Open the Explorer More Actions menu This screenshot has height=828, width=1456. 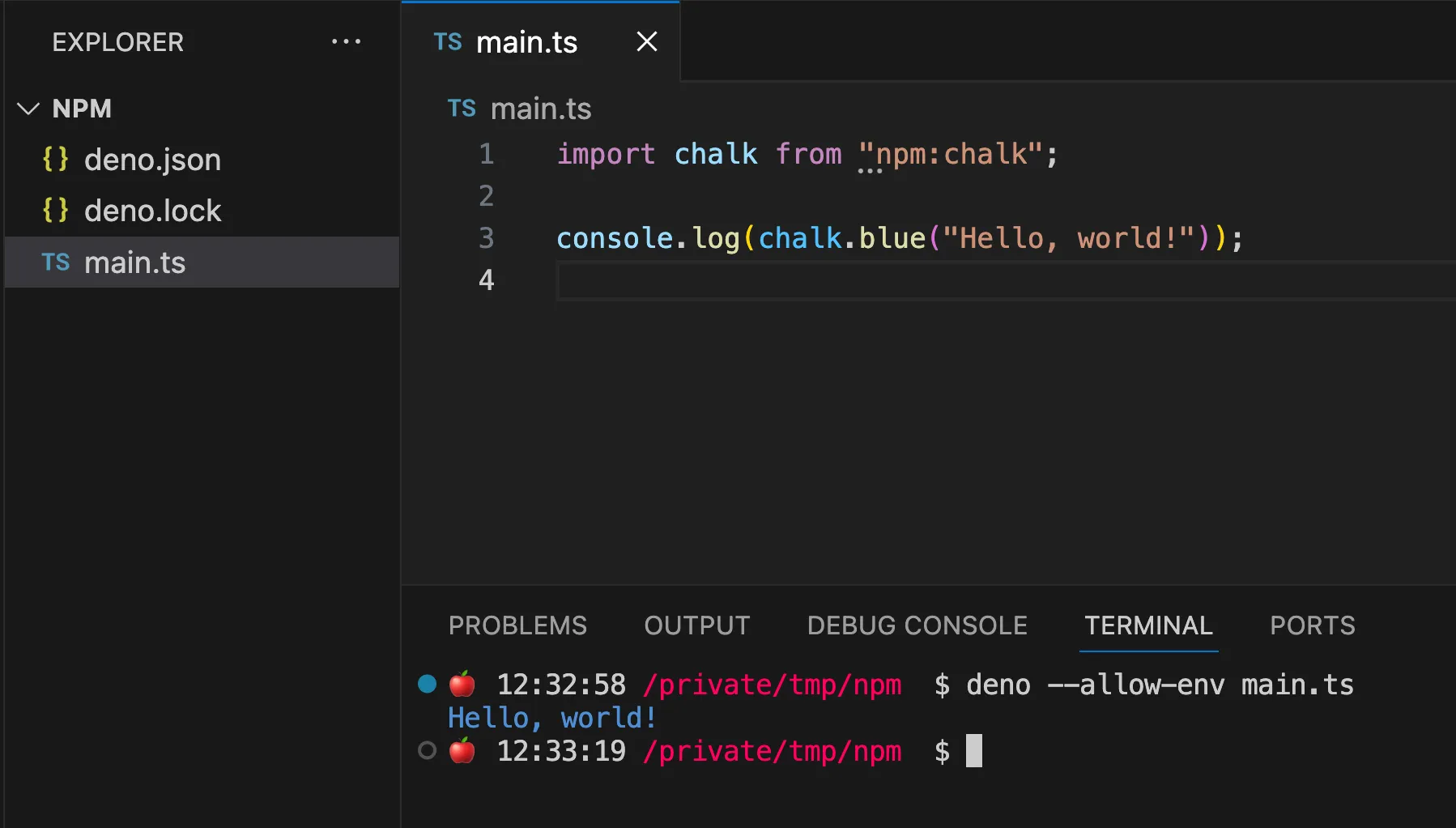tap(347, 41)
